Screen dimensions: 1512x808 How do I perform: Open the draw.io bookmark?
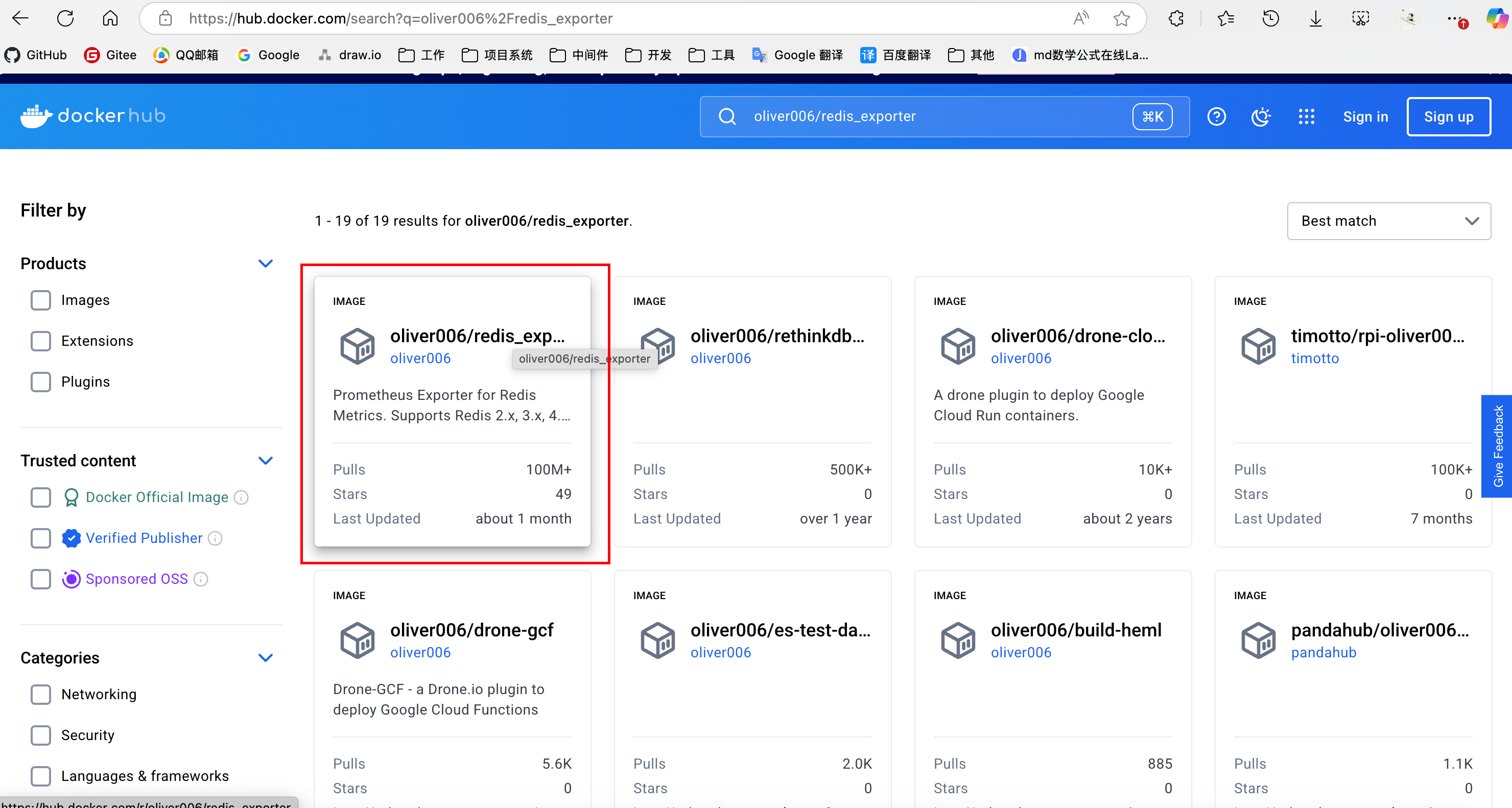[x=350, y=55]
